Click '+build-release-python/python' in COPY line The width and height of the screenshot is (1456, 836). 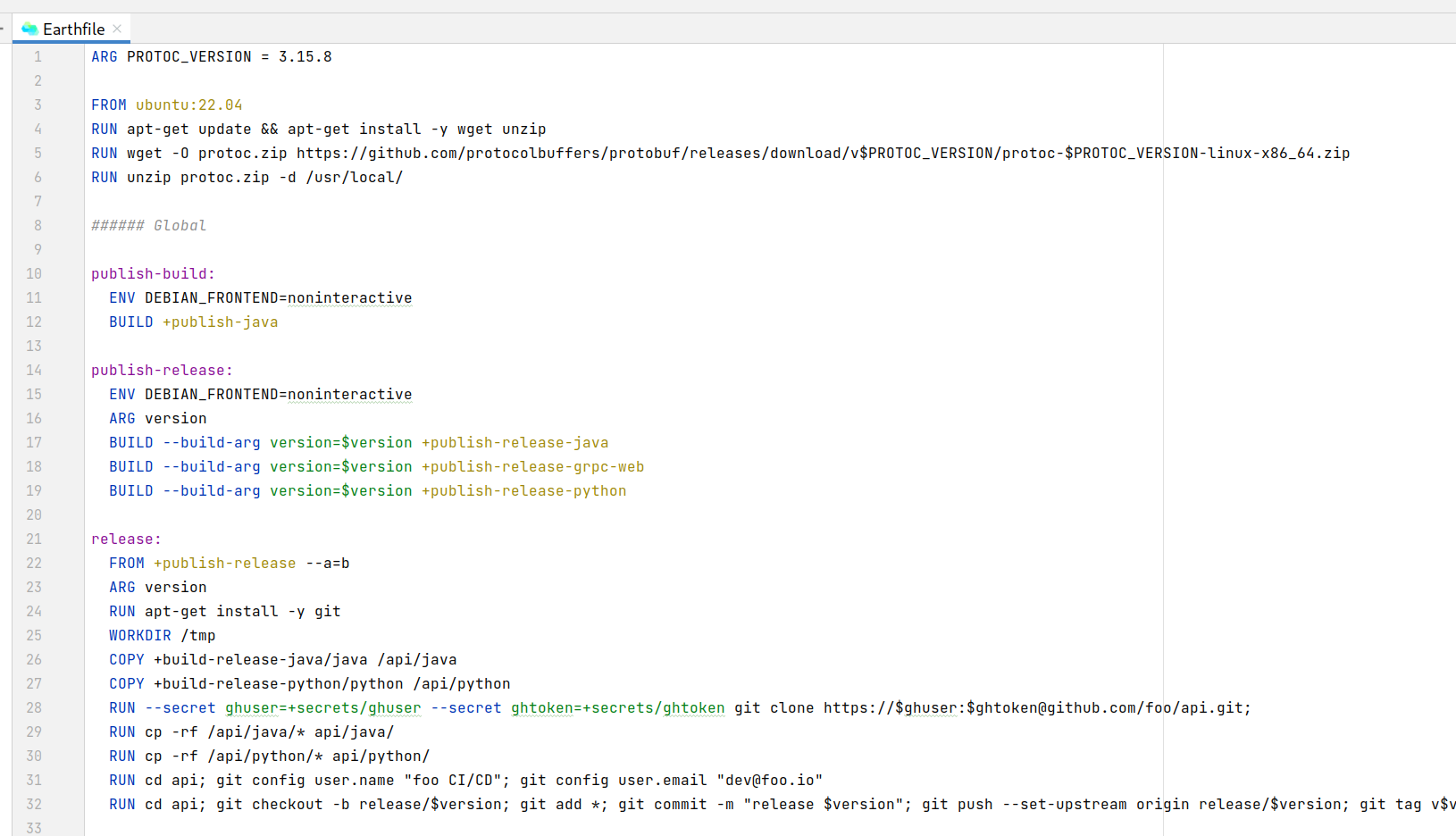tap(279, 683)
